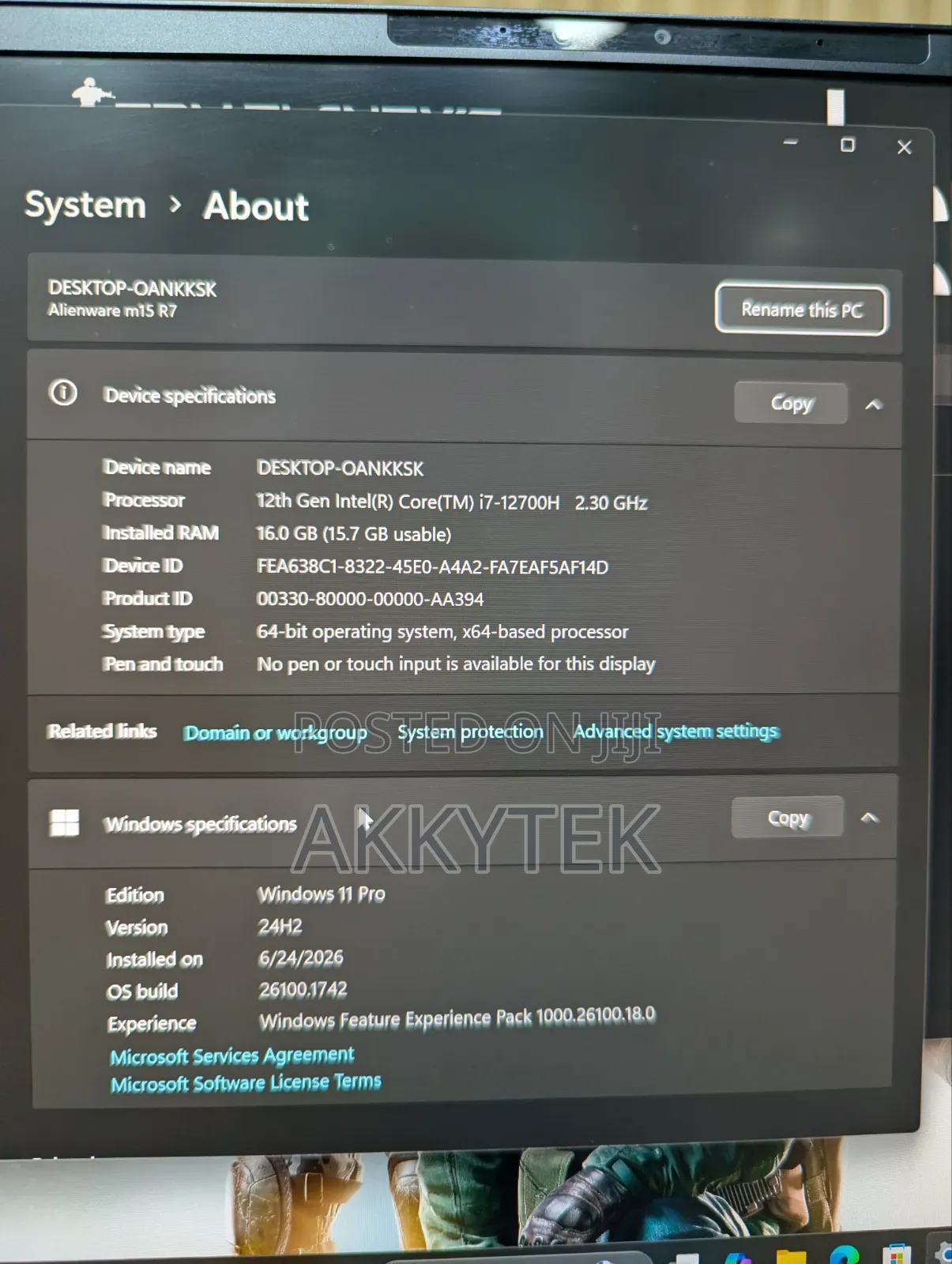Select the Edition value Windows 11 Pro
952x1264 pixels.
pos(322,894)
